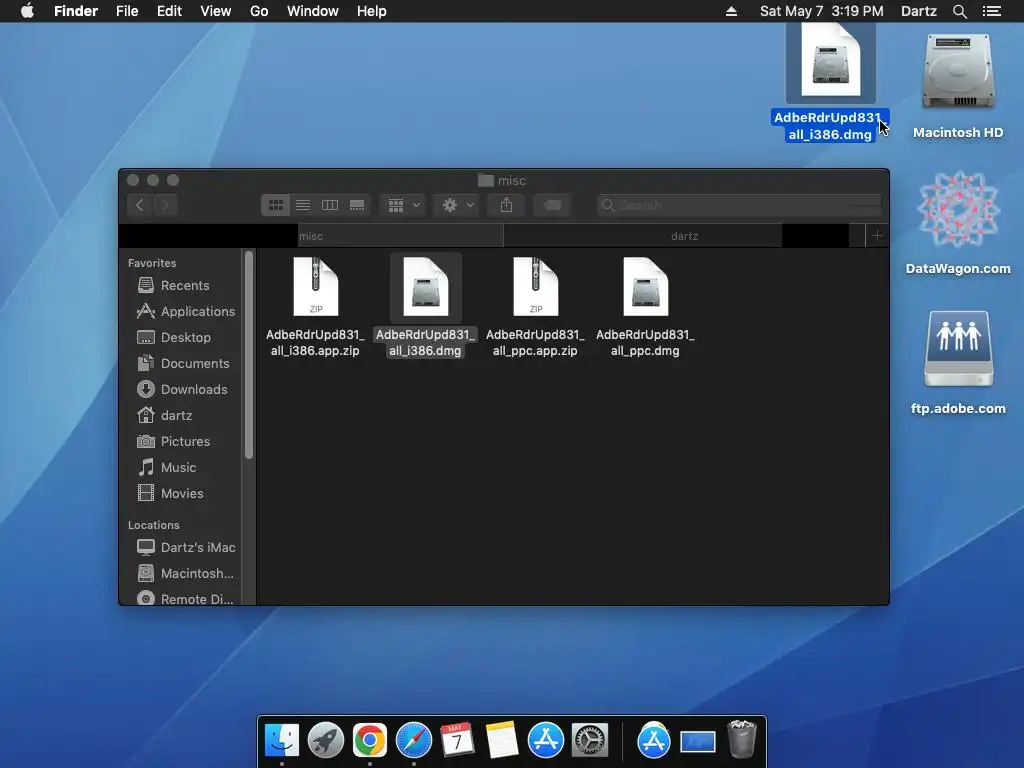The image size is (1024, 768).
Task: Open the Window menu
Action: pyautogui.click(x=313, y=11)
